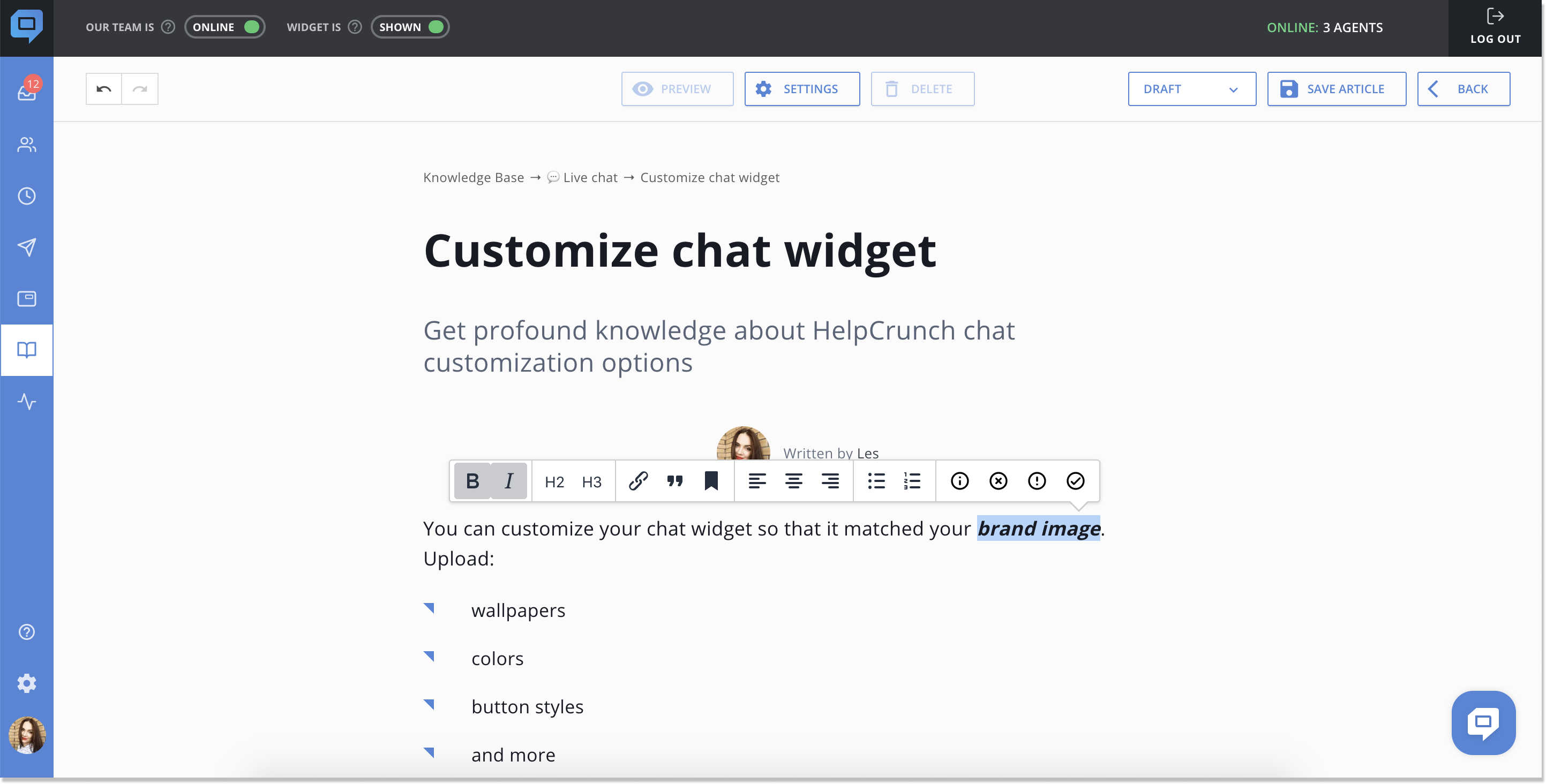Click the help icon next to WIDGET IS
The width and height of the screenshot is (1546, 784).
coord(355,27)
